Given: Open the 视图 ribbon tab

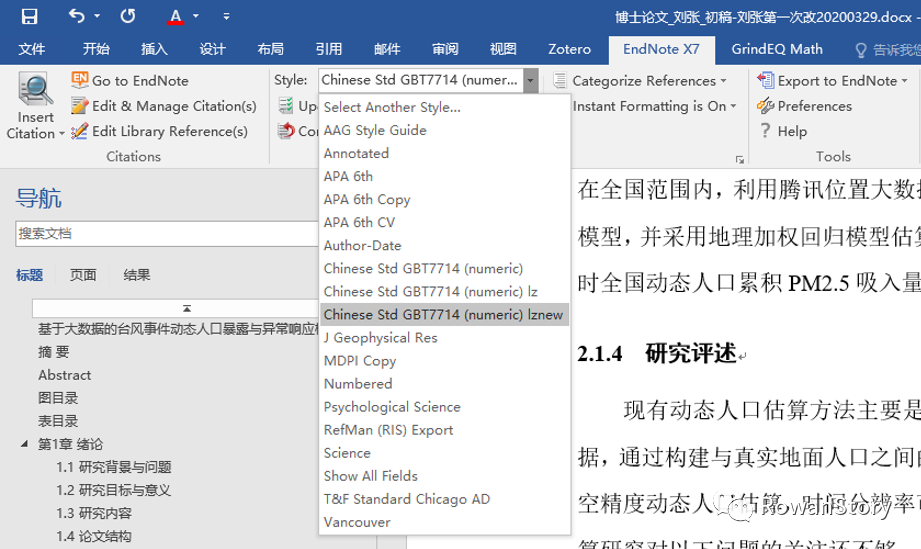Looking at the screenshot, I should pyautogui.click(x=503, y=49).
